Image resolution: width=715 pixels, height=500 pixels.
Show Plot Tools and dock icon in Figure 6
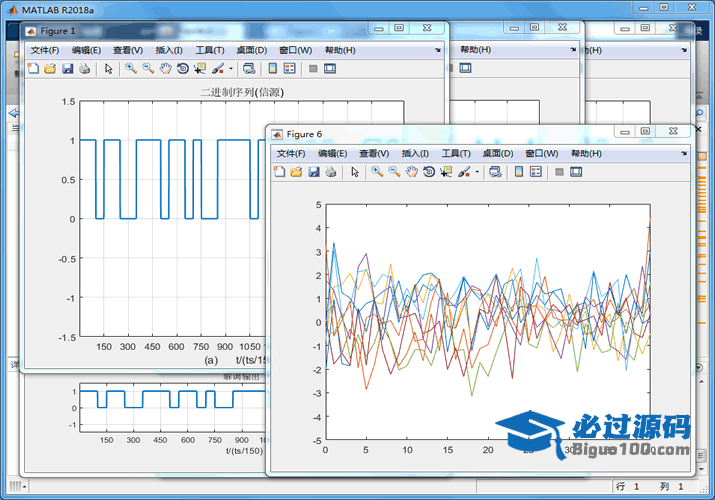click(x=576, y=172)
